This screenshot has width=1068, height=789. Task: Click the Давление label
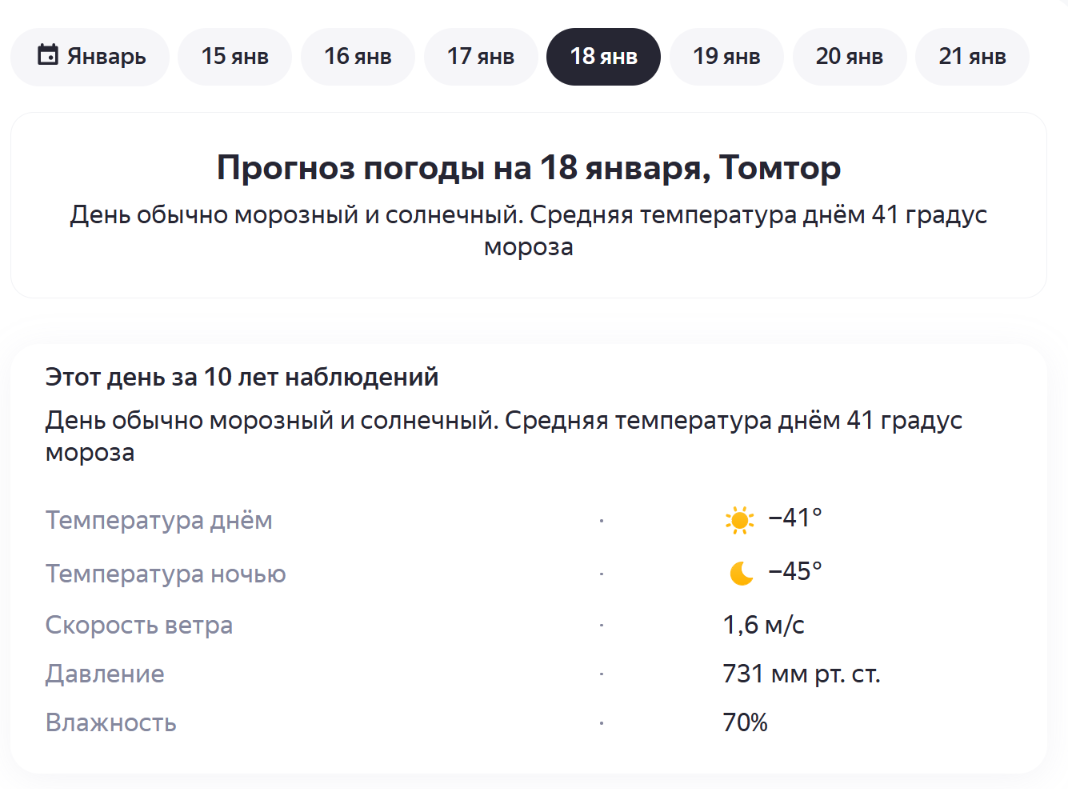coord(105,674)
